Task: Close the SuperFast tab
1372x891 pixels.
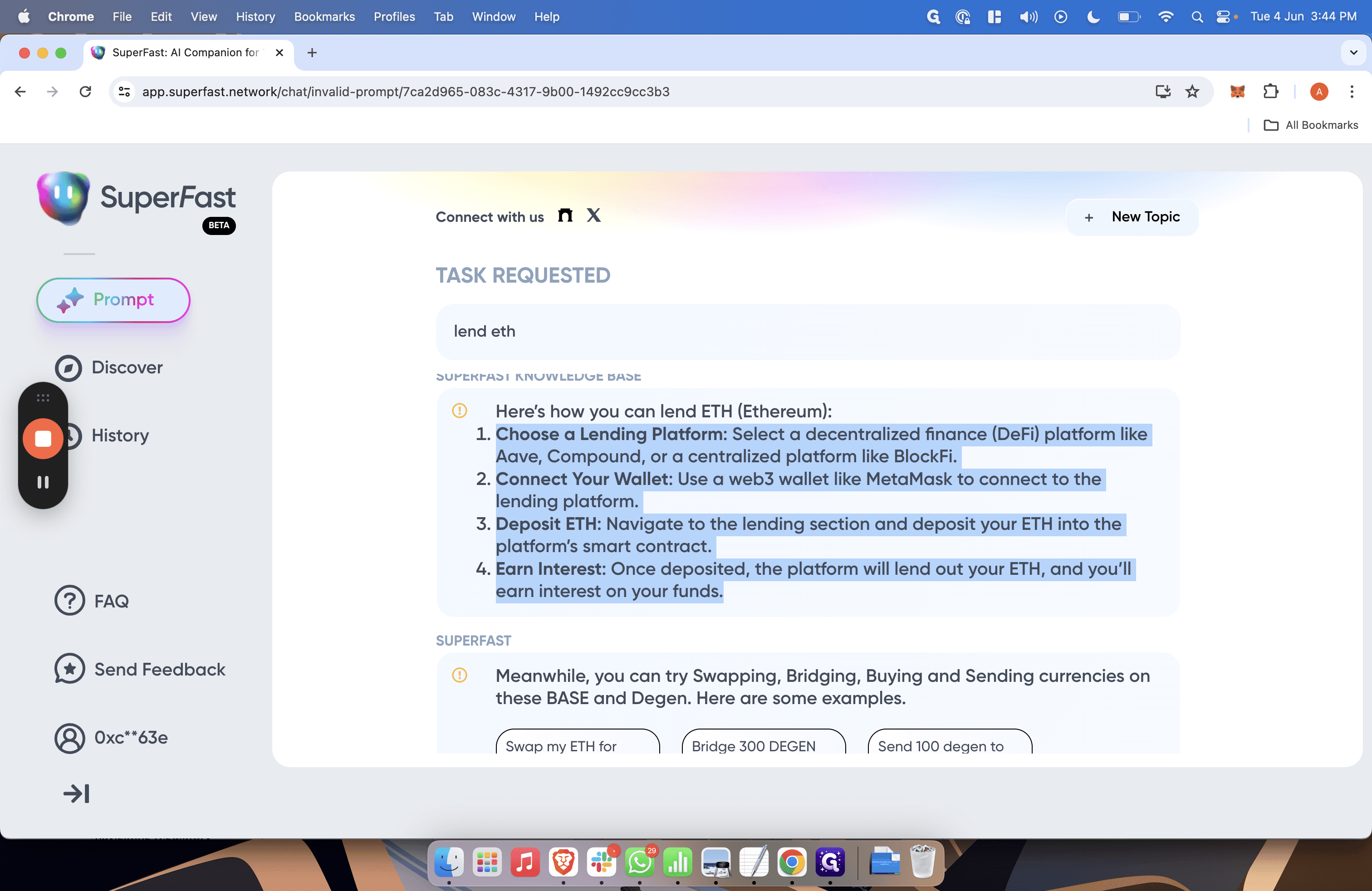Action: pyautogui.click(x=279, y=53)
